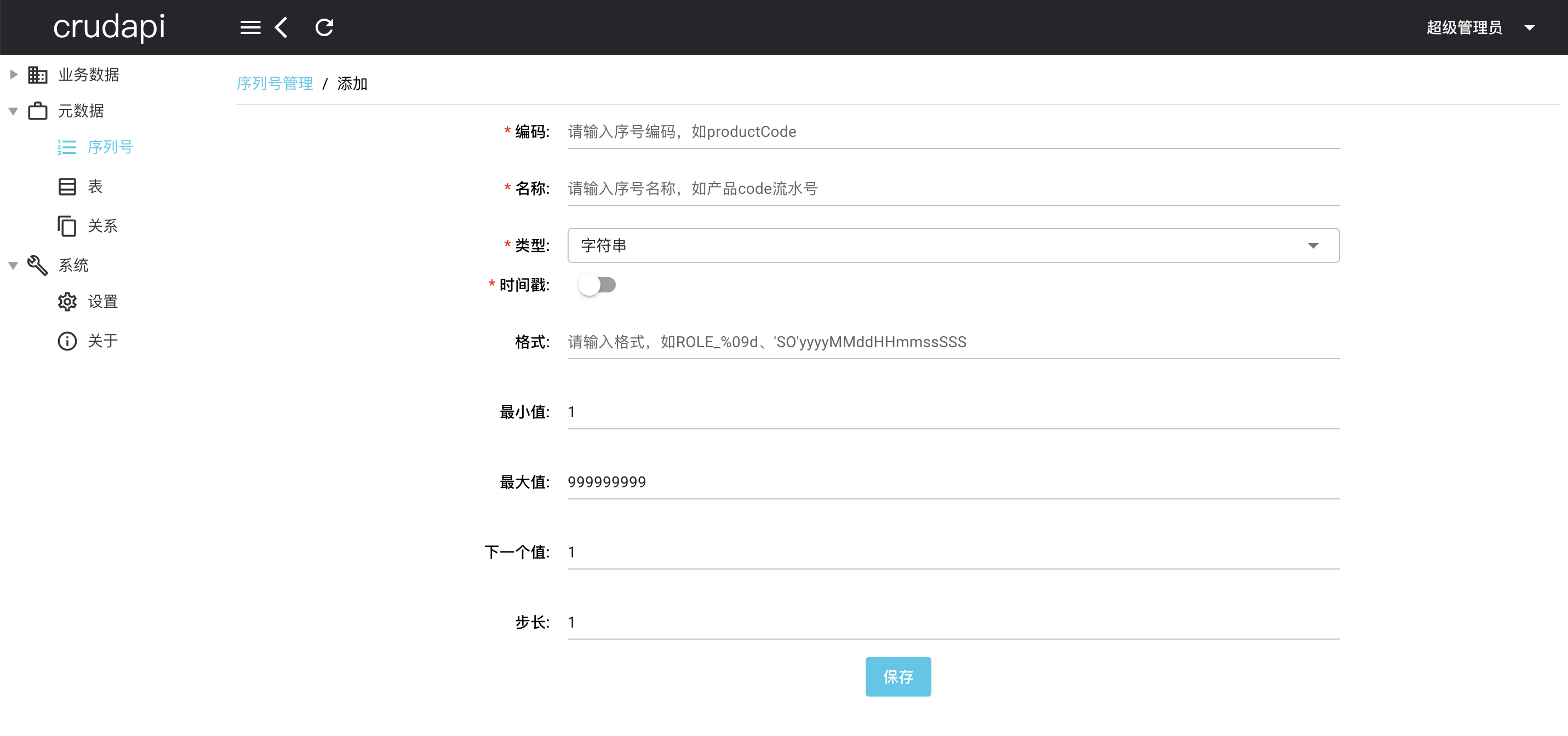Click the refresh icon in header

click(324, 27)
